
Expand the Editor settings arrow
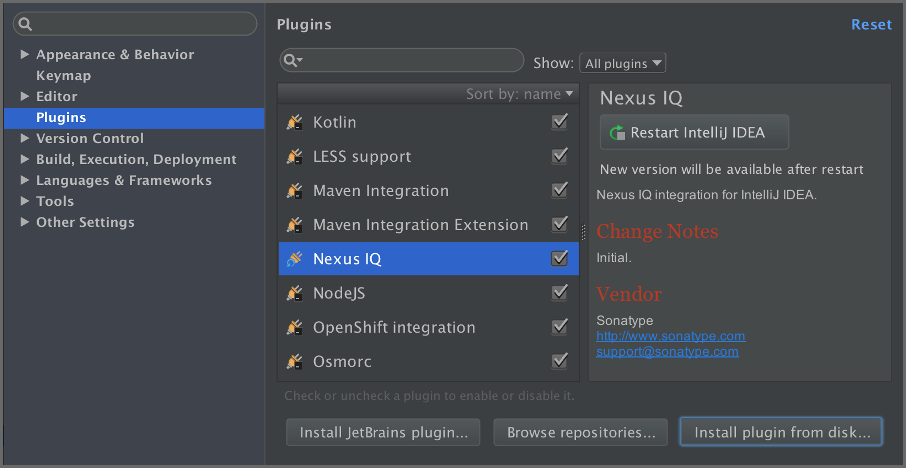click(x=24, y=96)
